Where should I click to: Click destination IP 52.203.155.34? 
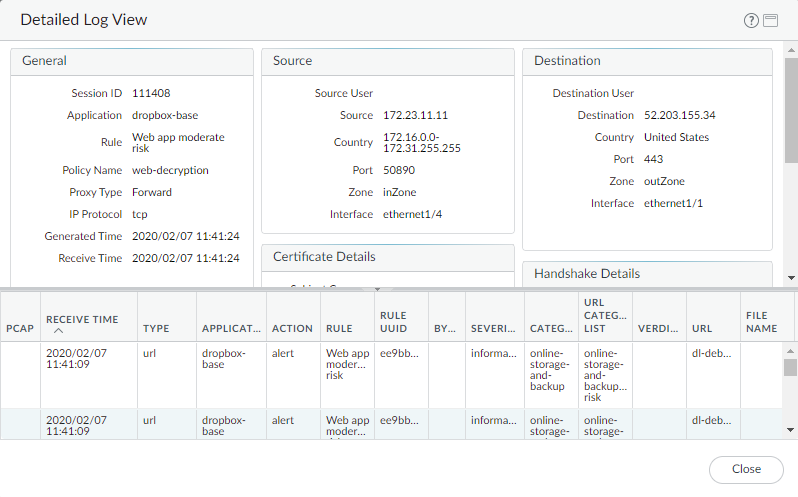[679, 115]
